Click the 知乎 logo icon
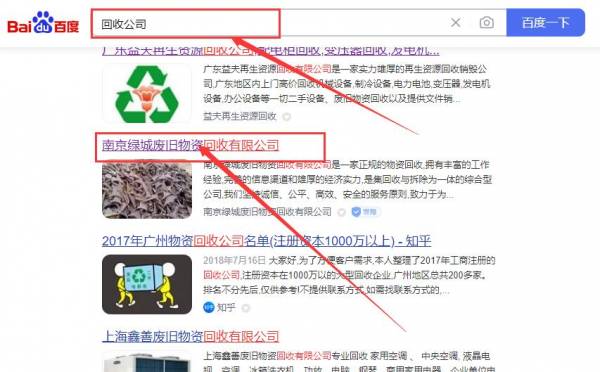Image resolution: width=600 pixels, height=372 pixels. pyautogui.click(x=209, y=307)
